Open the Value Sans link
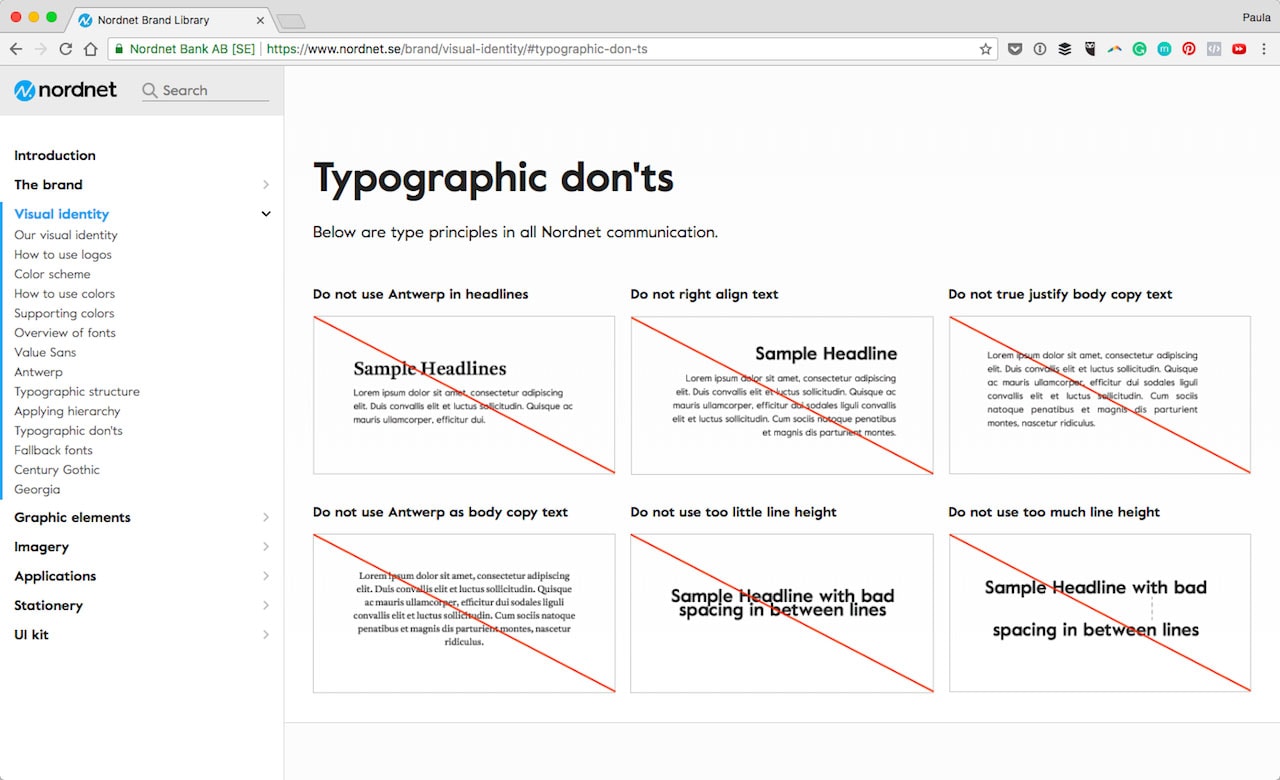1280x780 pixels. (x=45, y=352)
